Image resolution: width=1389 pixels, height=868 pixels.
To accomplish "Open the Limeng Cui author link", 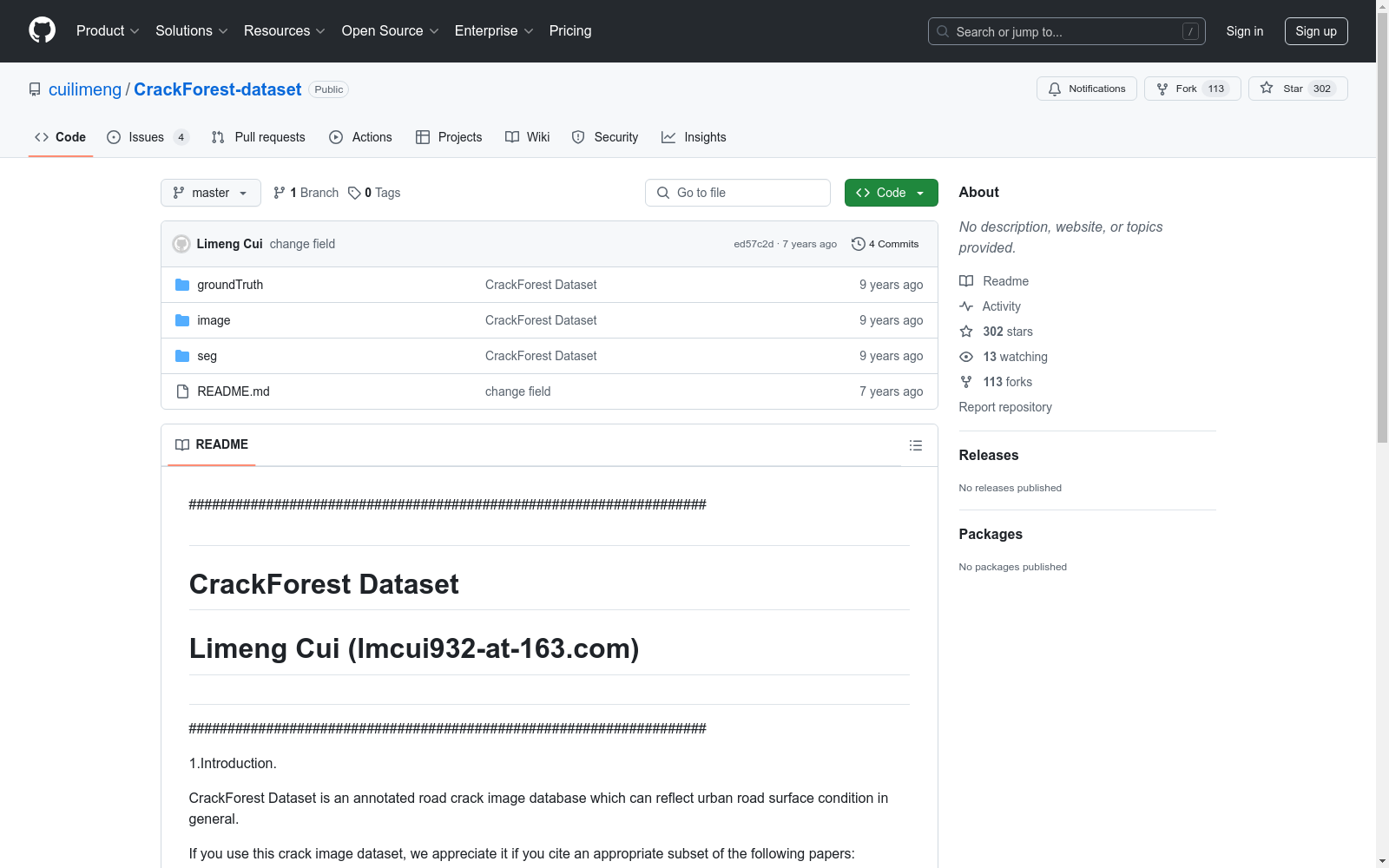I will tap(229, 244).
